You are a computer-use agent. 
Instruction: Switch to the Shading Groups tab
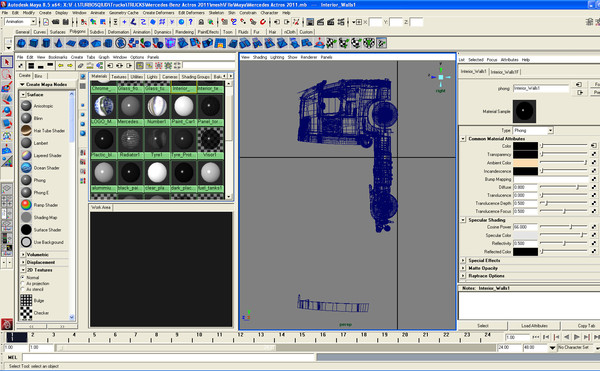tap(195, 77)
